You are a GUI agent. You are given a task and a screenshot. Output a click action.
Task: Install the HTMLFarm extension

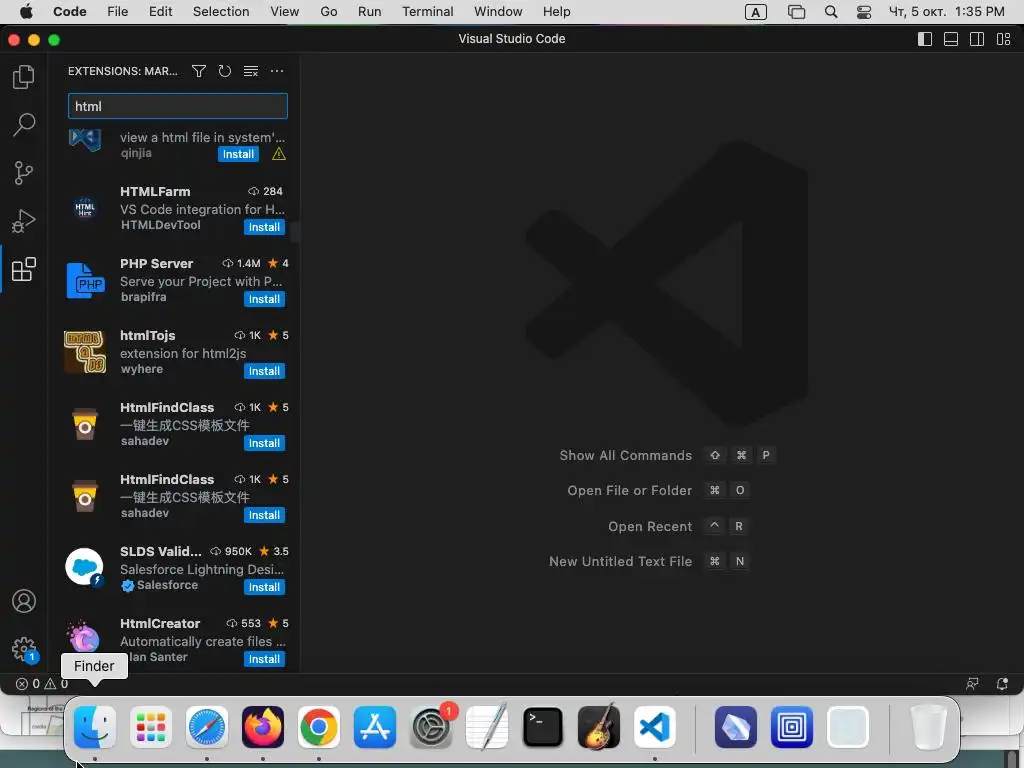[x=264, y=227]
